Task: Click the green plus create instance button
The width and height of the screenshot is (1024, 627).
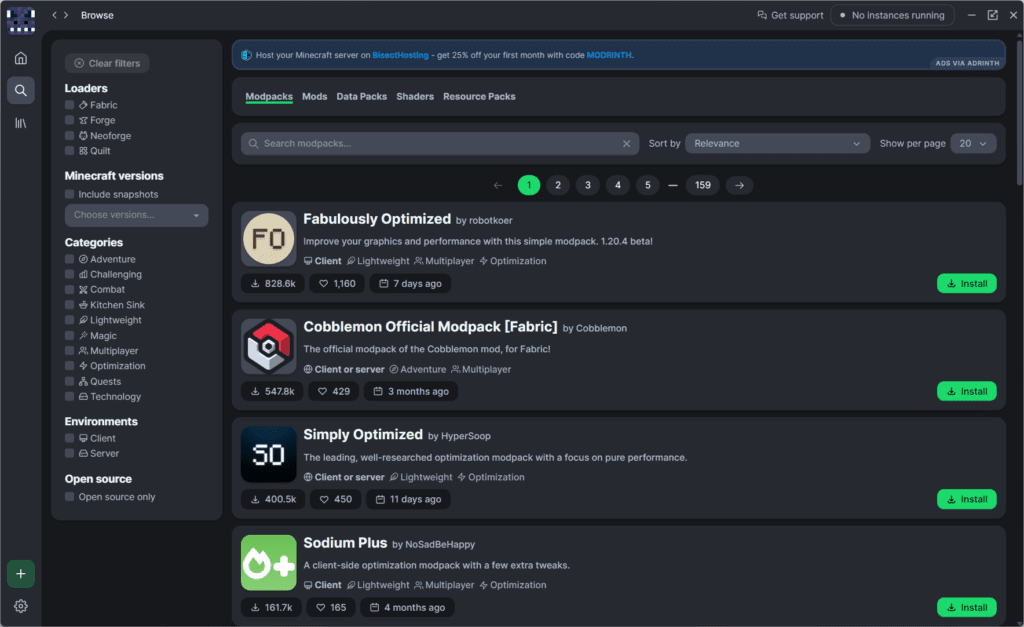Action: 20,573
